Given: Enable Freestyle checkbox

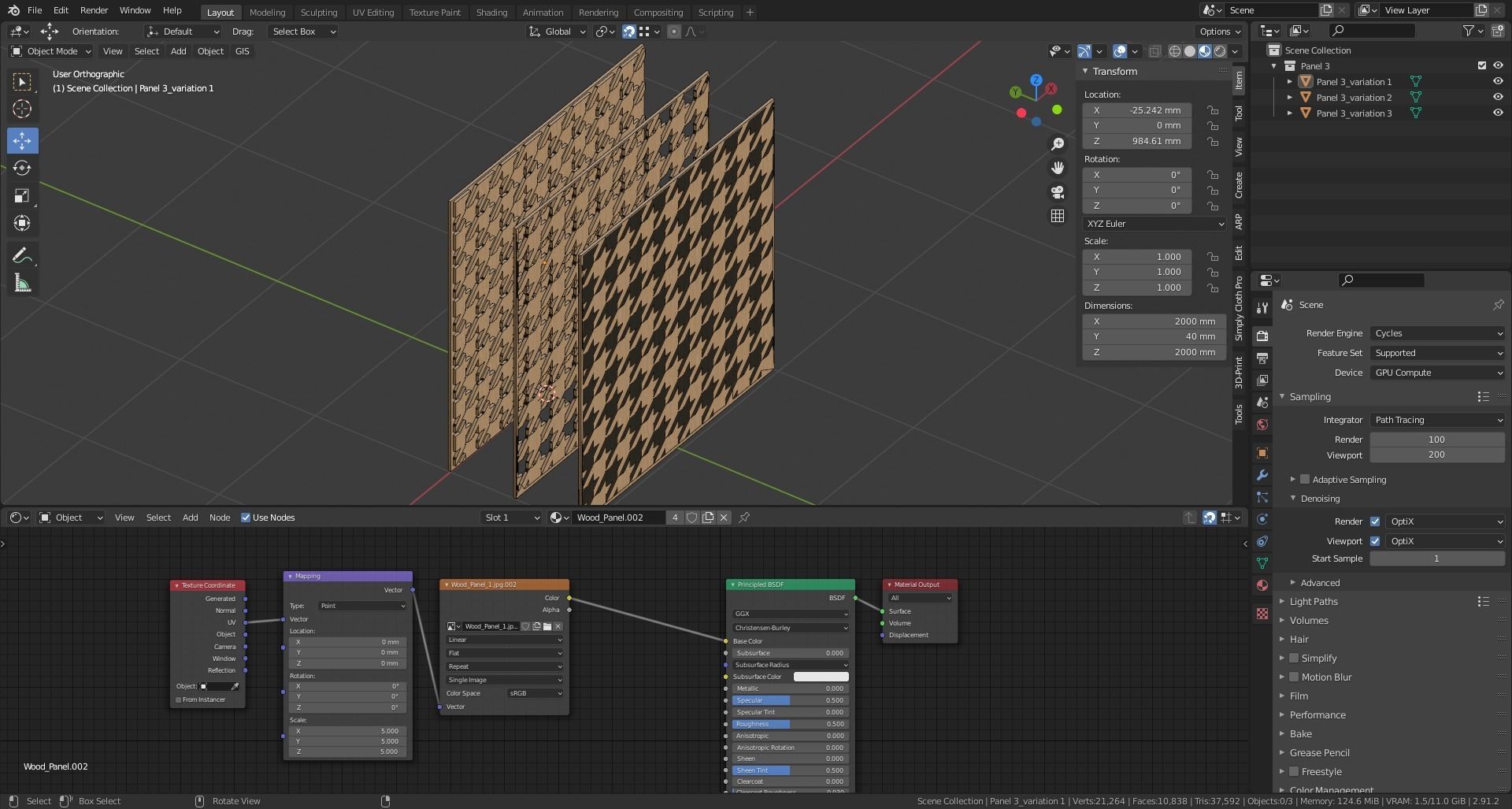Looking at the screenshot, I should pos(1294,771).
